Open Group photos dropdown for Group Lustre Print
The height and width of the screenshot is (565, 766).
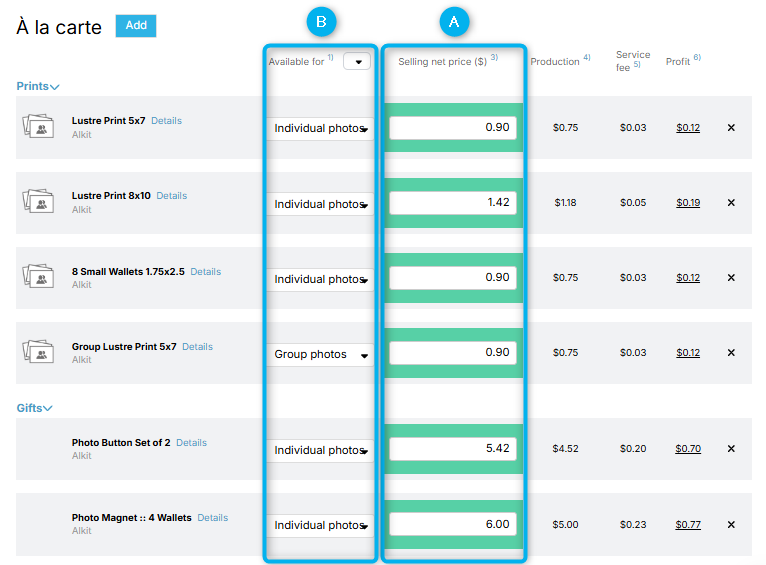tap(320, 355)
